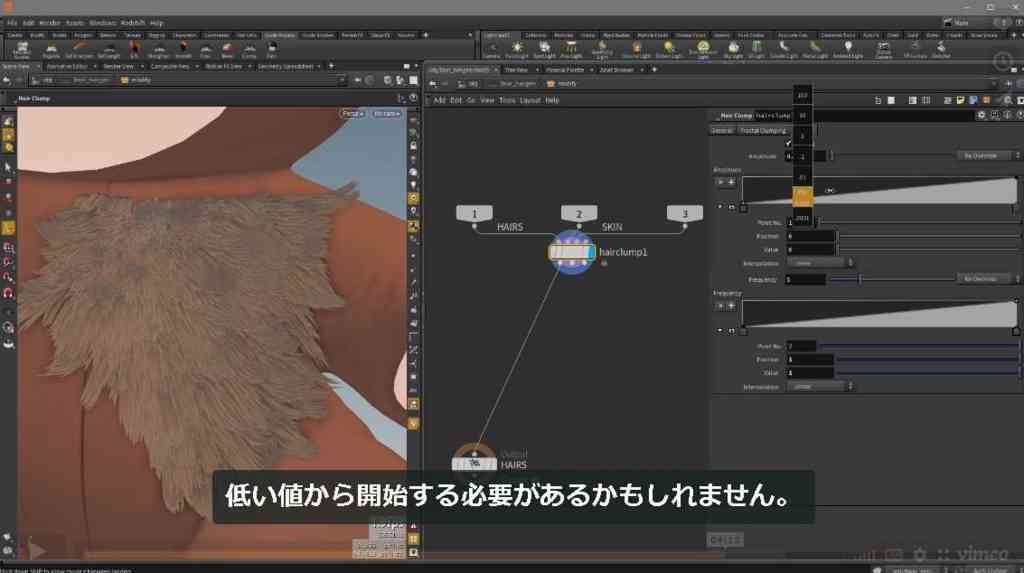The image size is (1024, 573).
Task: Add a Point Light from shelf
Action: [517, 50]
